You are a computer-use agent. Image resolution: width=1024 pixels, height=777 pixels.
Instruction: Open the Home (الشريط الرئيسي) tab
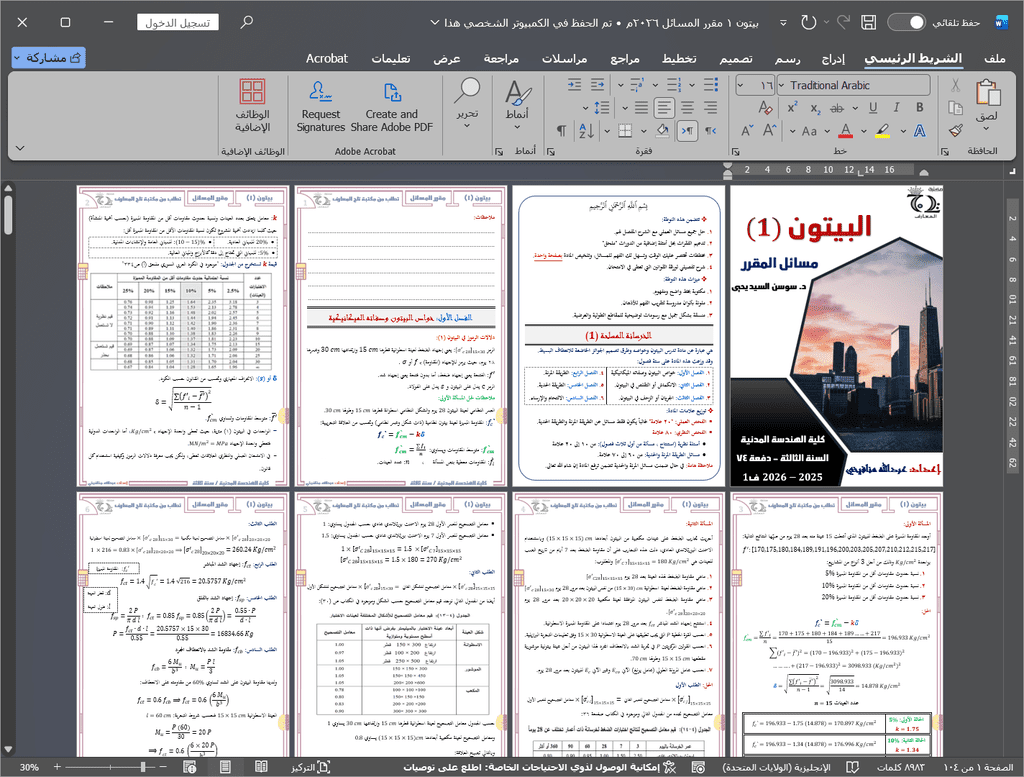point(913,58)
